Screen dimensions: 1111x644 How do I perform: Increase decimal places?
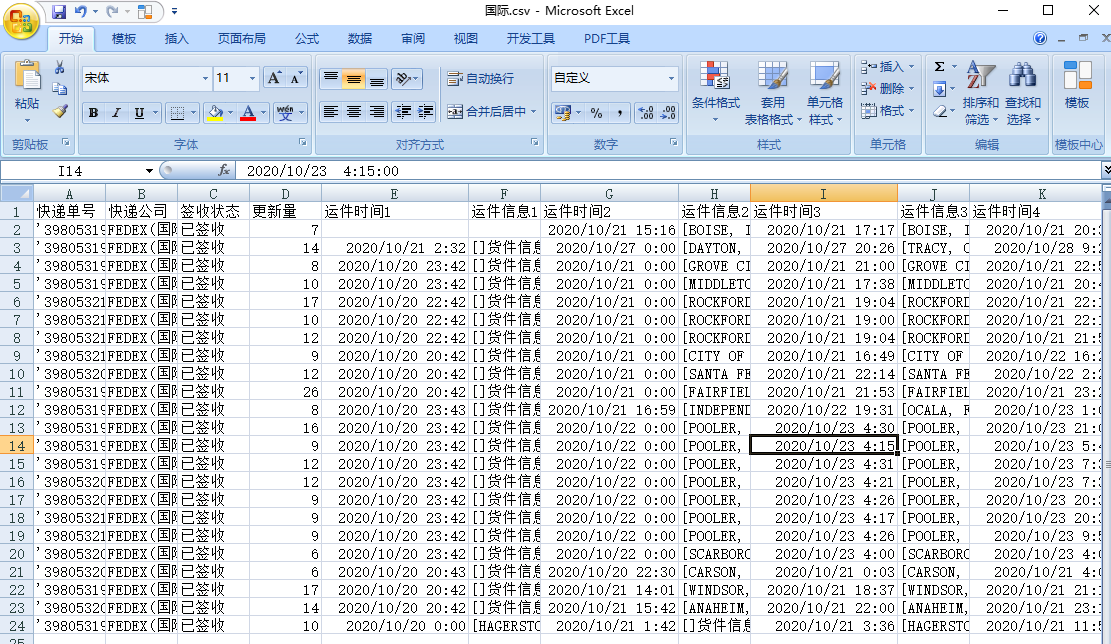click(645, 113)
